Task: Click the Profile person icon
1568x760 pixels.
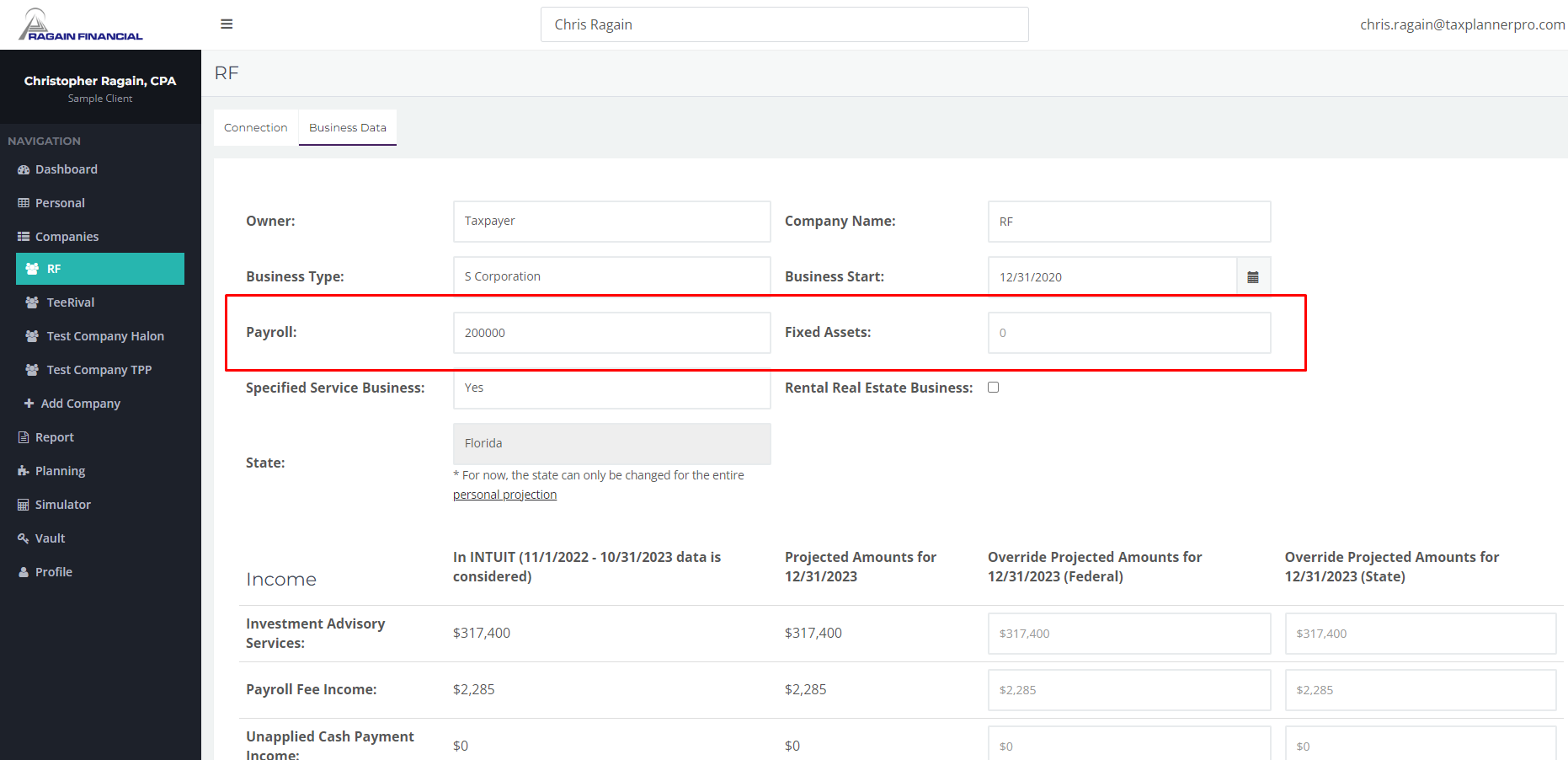Action: (x=24, y=572)
